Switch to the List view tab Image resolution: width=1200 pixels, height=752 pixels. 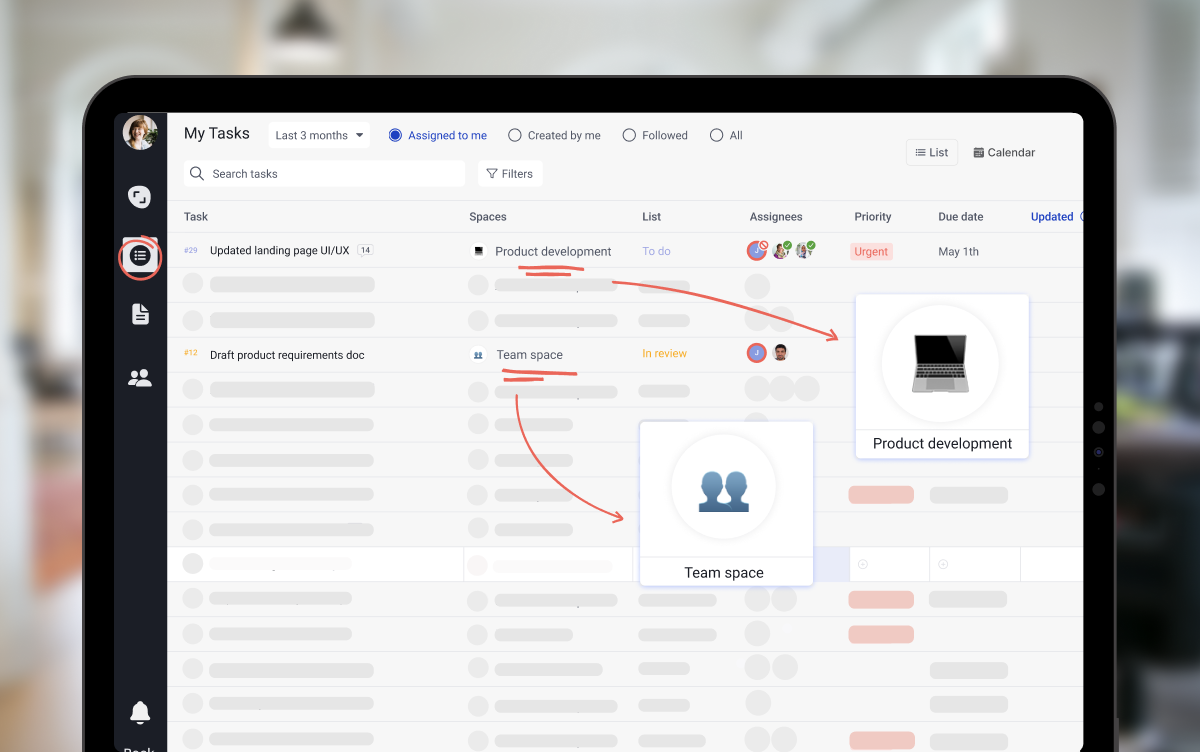click(931, 152)
